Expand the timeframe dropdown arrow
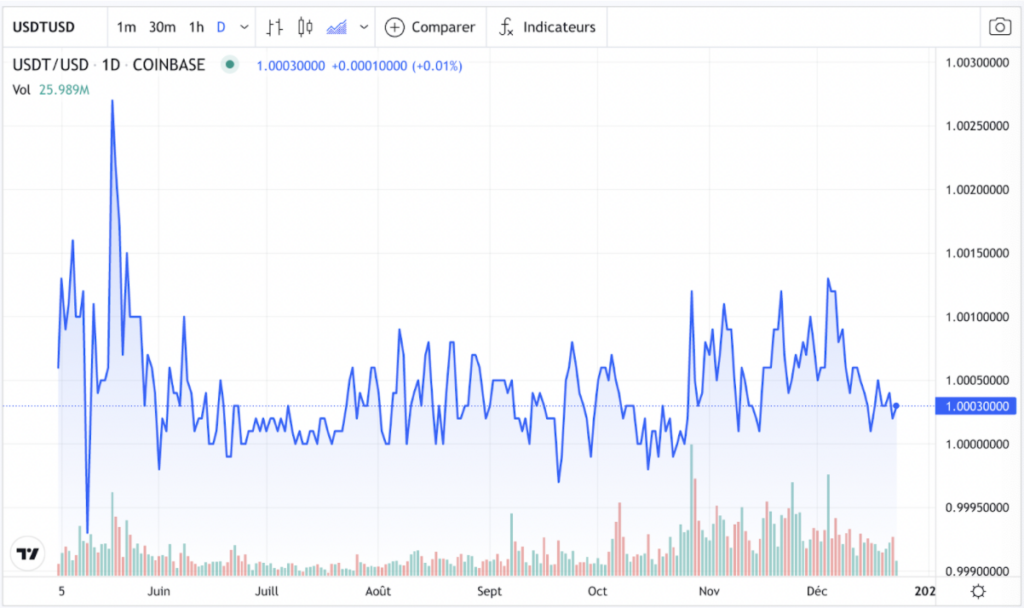 (245, 27)
